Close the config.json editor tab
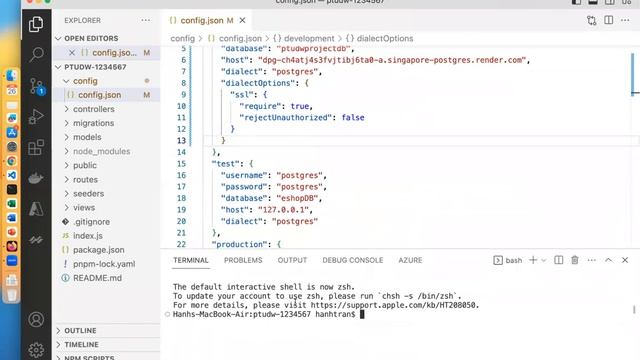The height and width of the screenshot is (360, 640). 242,20
